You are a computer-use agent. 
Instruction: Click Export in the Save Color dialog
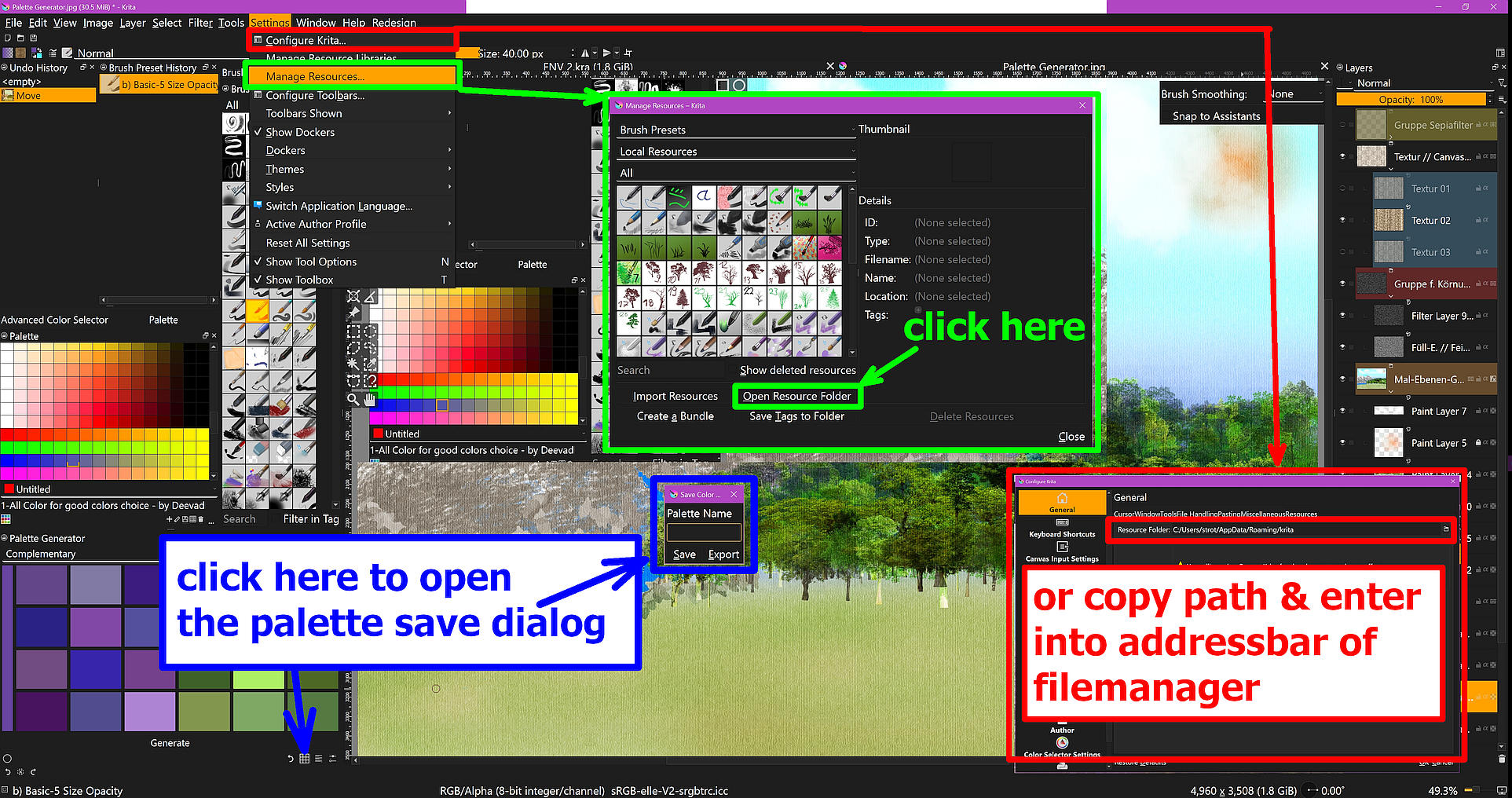[723, 555]
